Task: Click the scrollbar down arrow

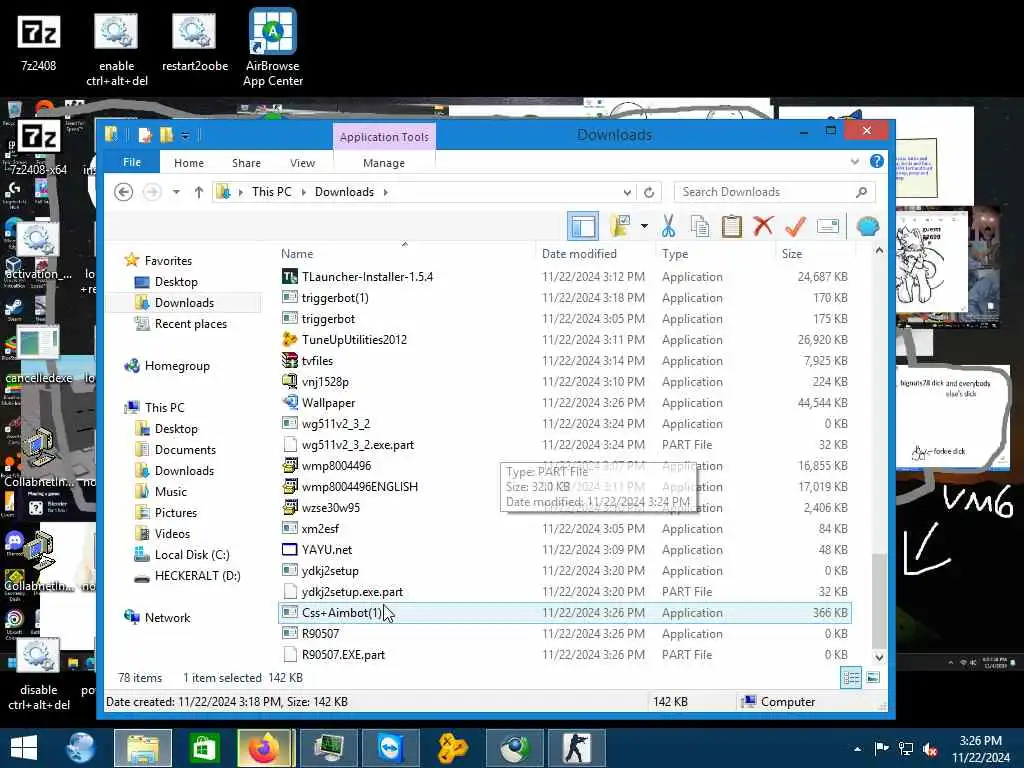Action: tap(879, 658)
